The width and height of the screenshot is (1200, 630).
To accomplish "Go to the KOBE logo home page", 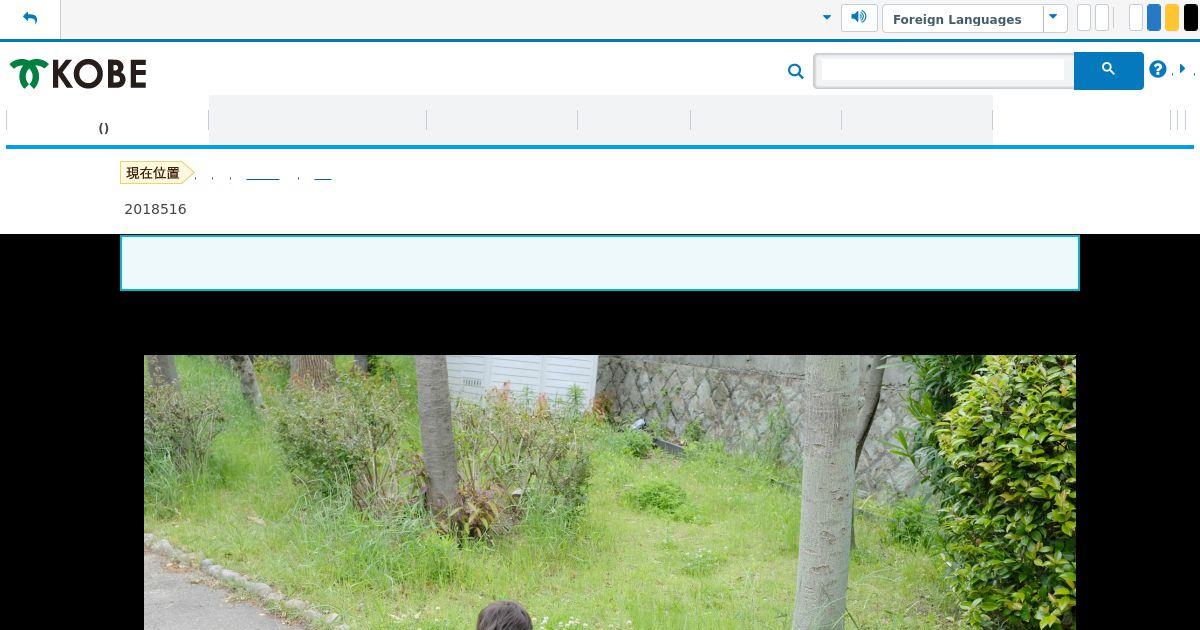I will 78,73.
